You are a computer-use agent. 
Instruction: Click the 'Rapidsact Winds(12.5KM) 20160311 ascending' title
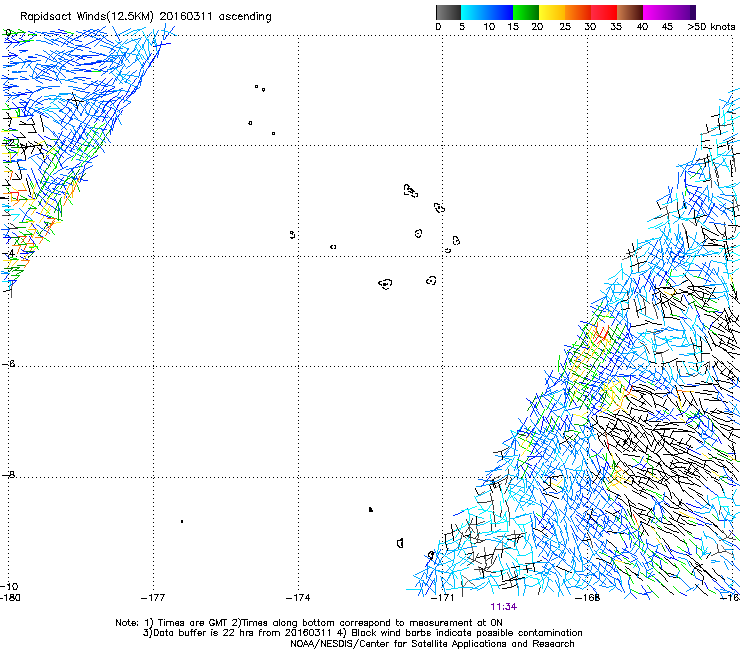(x=146, y=17)
